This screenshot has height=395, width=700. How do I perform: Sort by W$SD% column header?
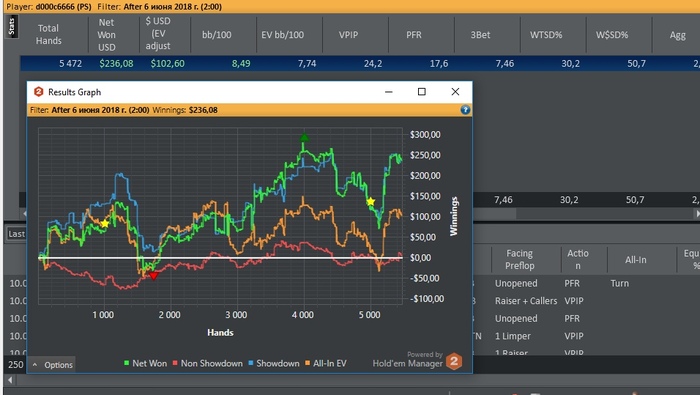[x=612, y=35]
